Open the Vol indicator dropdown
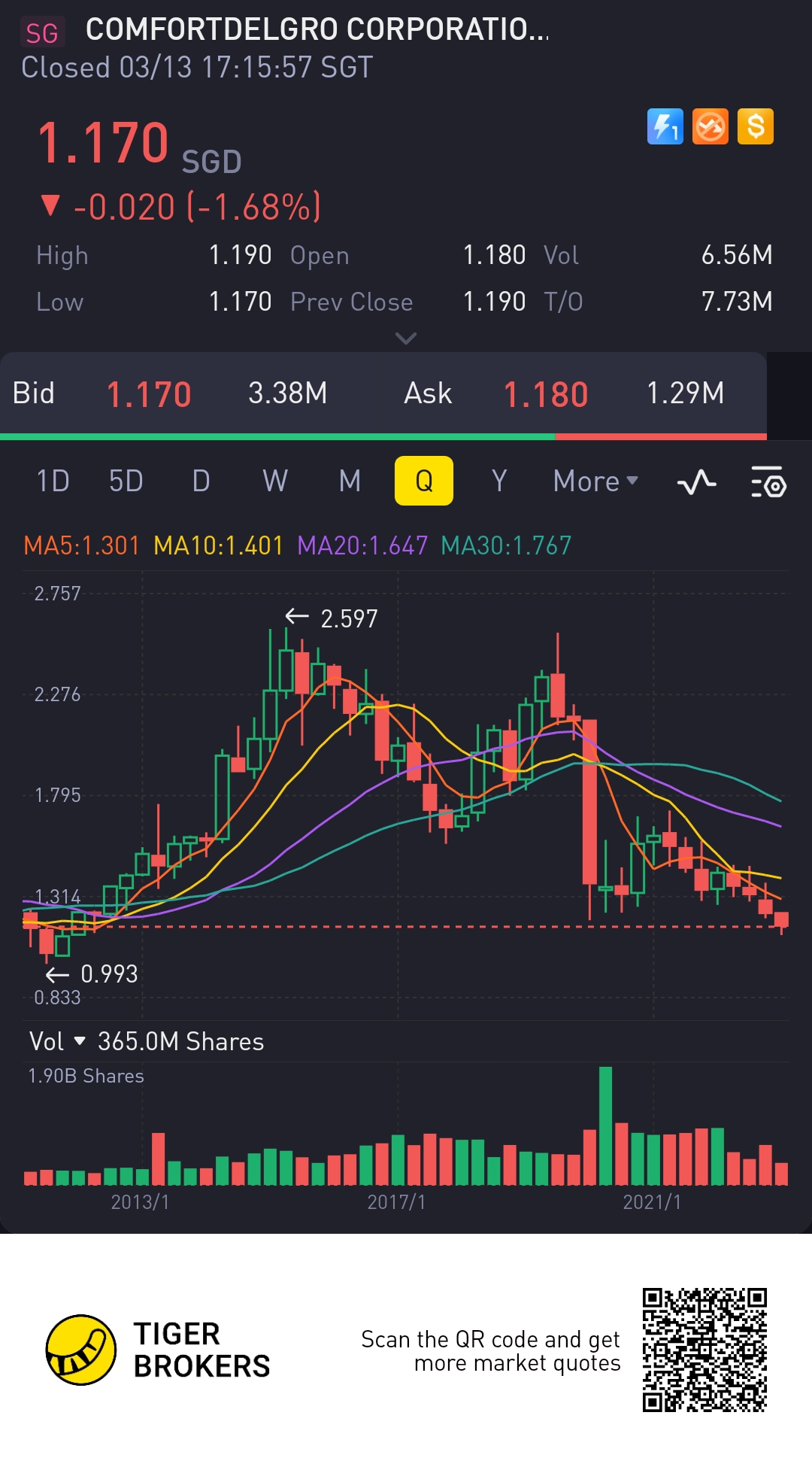This screenshot has width=812, height=1467. 57,1041
